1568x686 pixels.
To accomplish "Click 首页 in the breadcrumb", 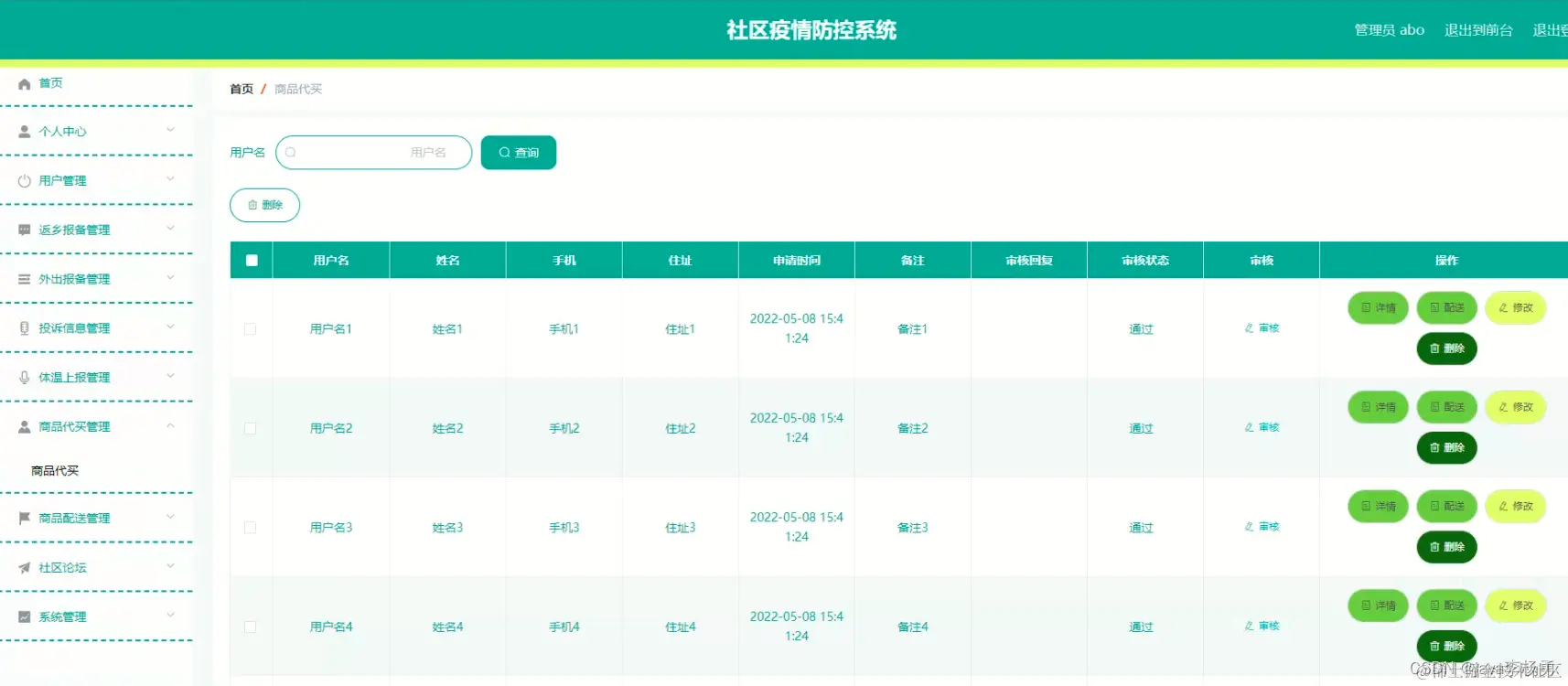I will point(242,89).
